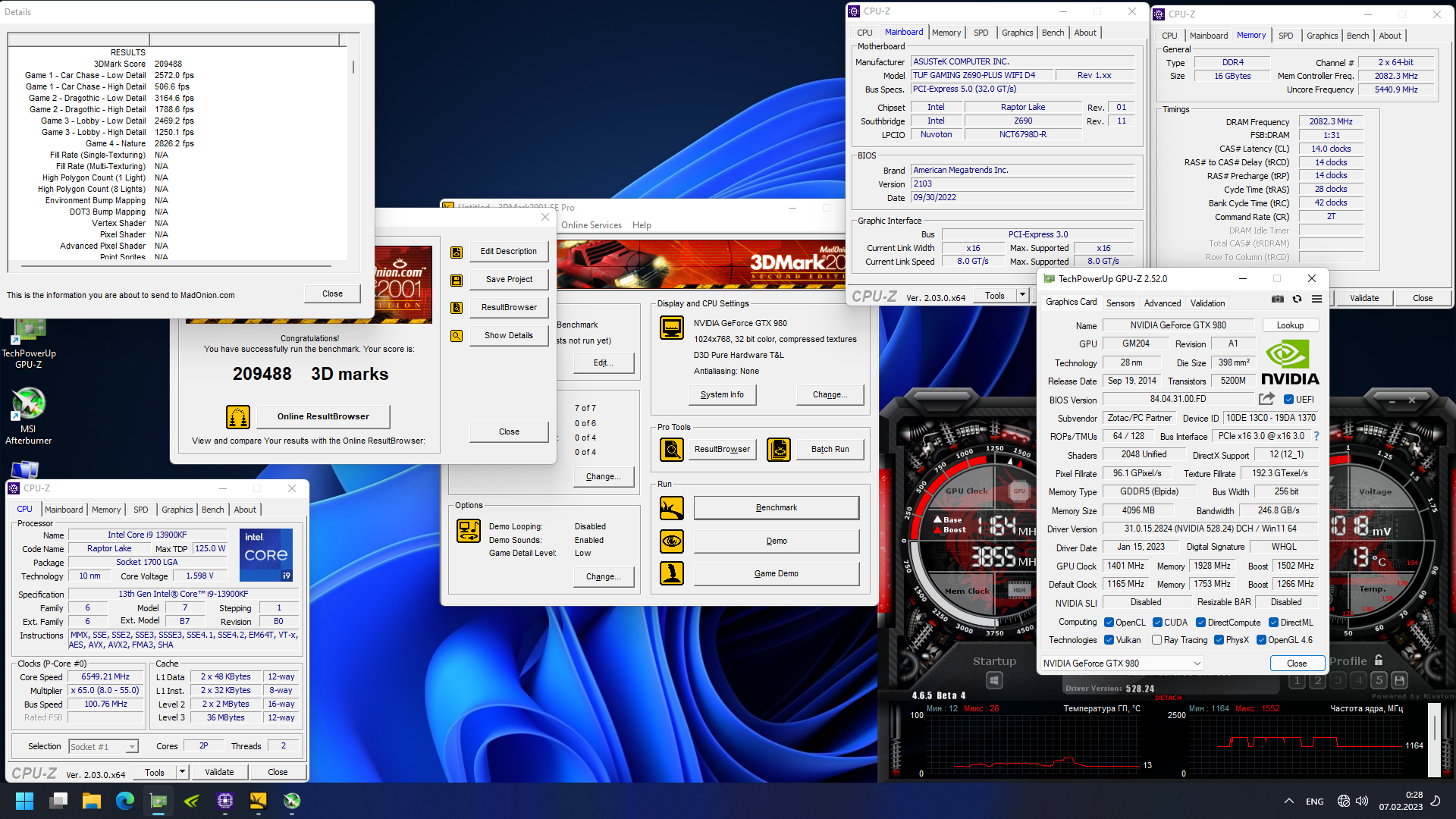Toggle the Vulkan checkbox

(1109, 640)
